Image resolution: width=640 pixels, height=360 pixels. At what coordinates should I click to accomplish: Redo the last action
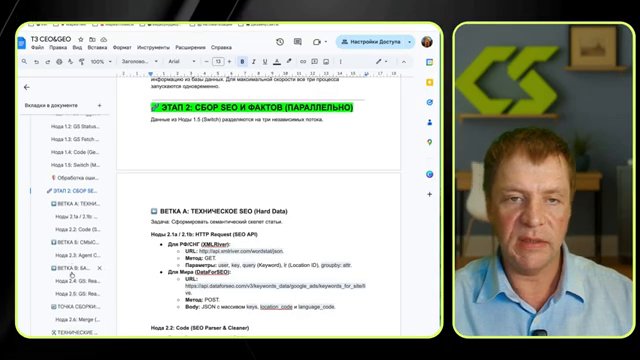tap(48, 62)
